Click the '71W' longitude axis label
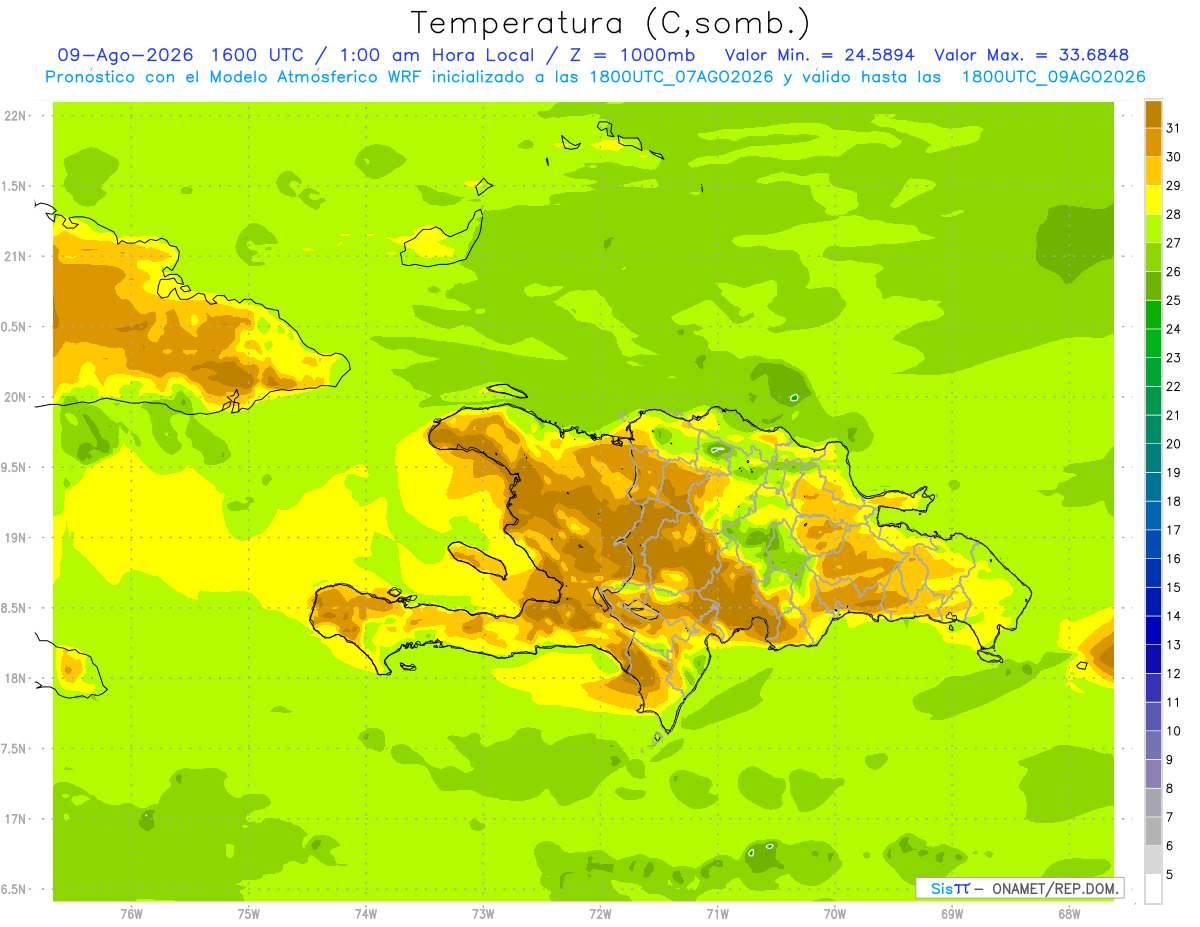The width and height of the screenshot is (1200, 927). (x=717, y=913)
